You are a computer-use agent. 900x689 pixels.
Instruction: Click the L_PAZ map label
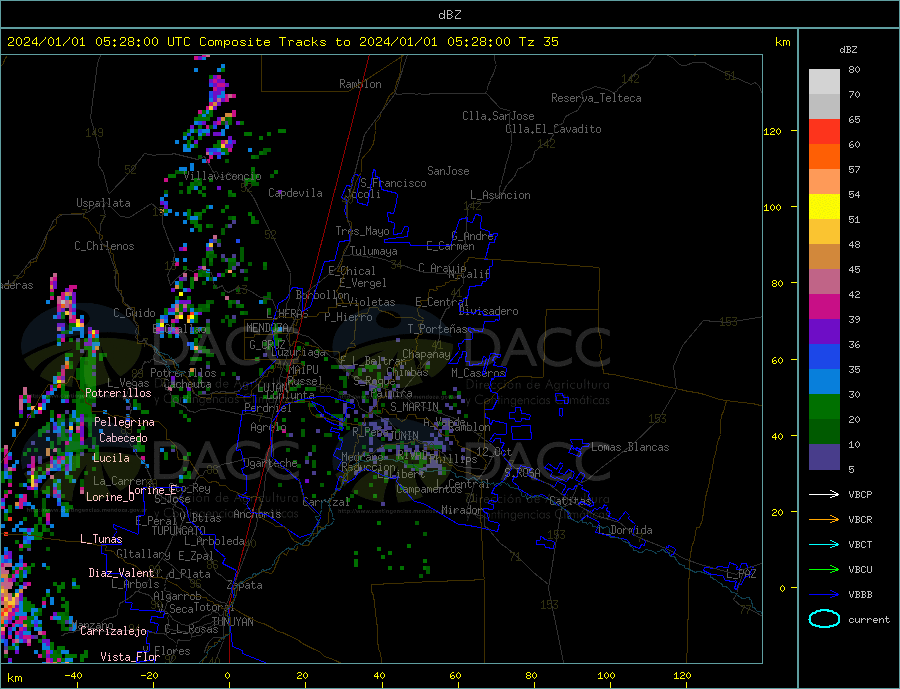741,574
